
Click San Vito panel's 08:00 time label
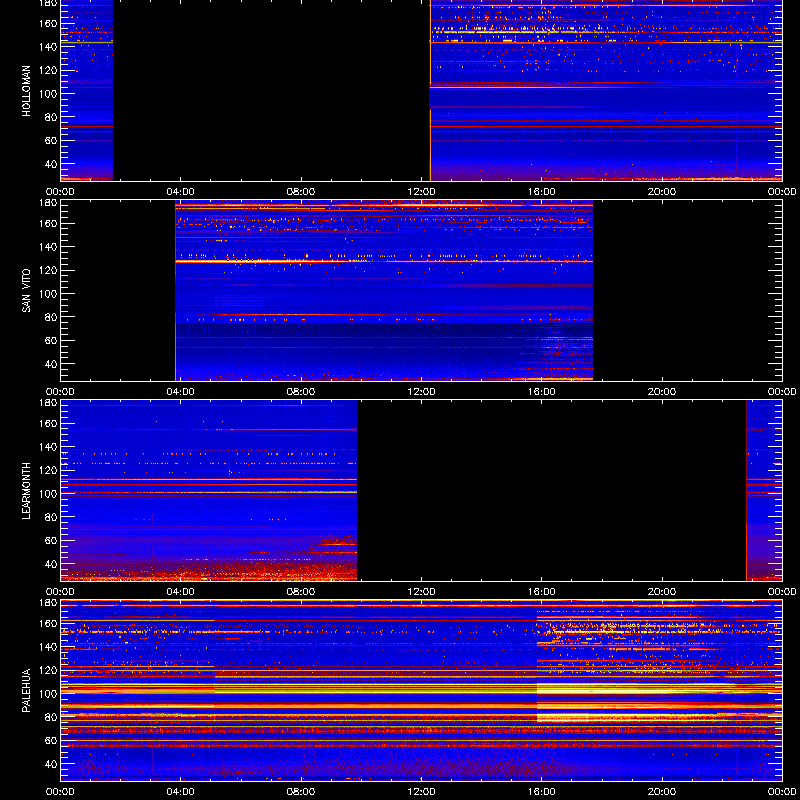click(301, 392)
